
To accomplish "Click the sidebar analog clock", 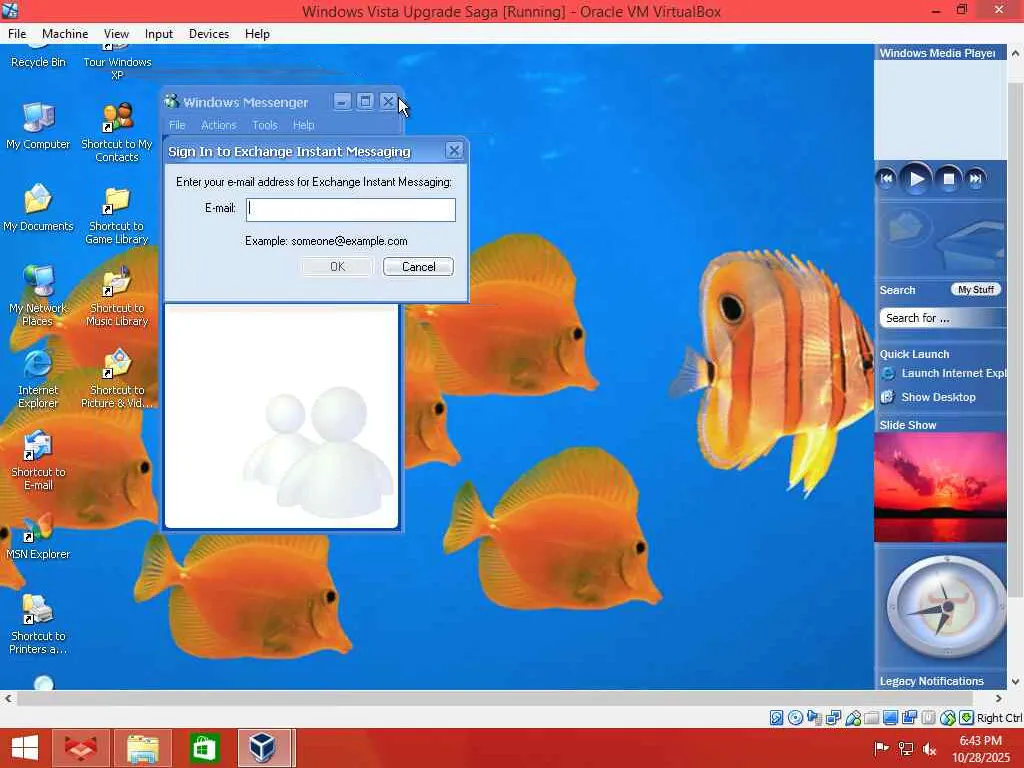I will click(x=946, y=607).
